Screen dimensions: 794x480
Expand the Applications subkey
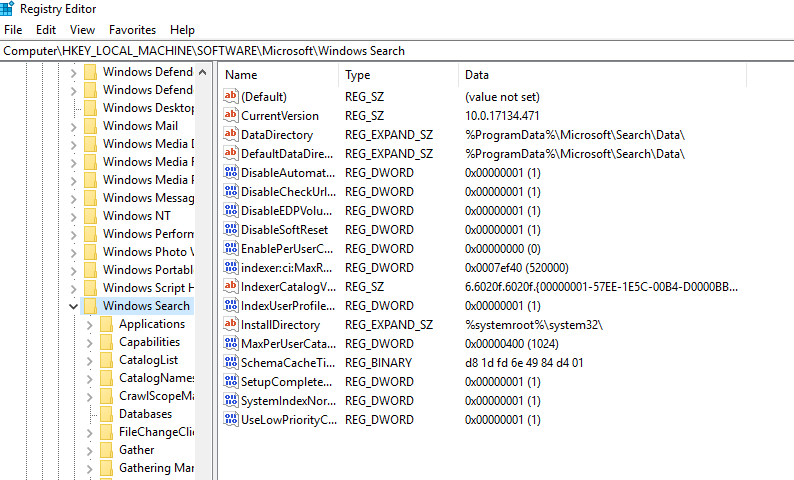pyautogui.click(x=90, y=325)
